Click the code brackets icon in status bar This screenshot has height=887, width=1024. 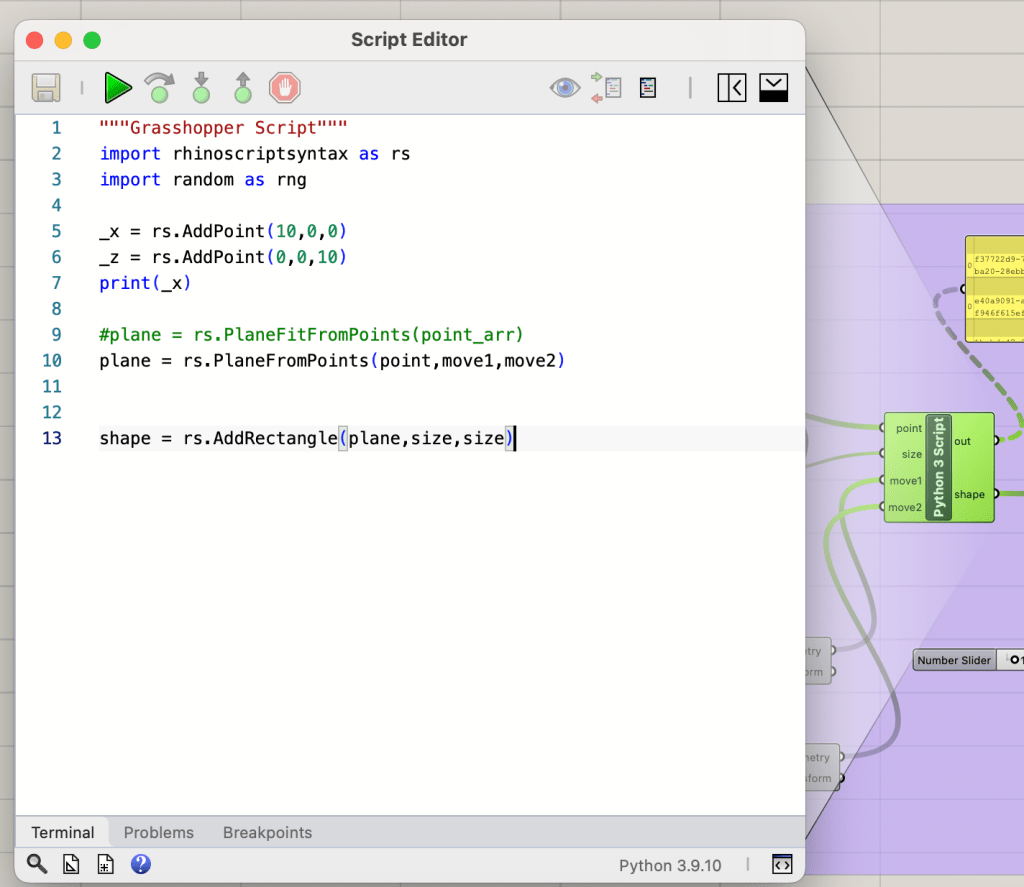[782, 865]
